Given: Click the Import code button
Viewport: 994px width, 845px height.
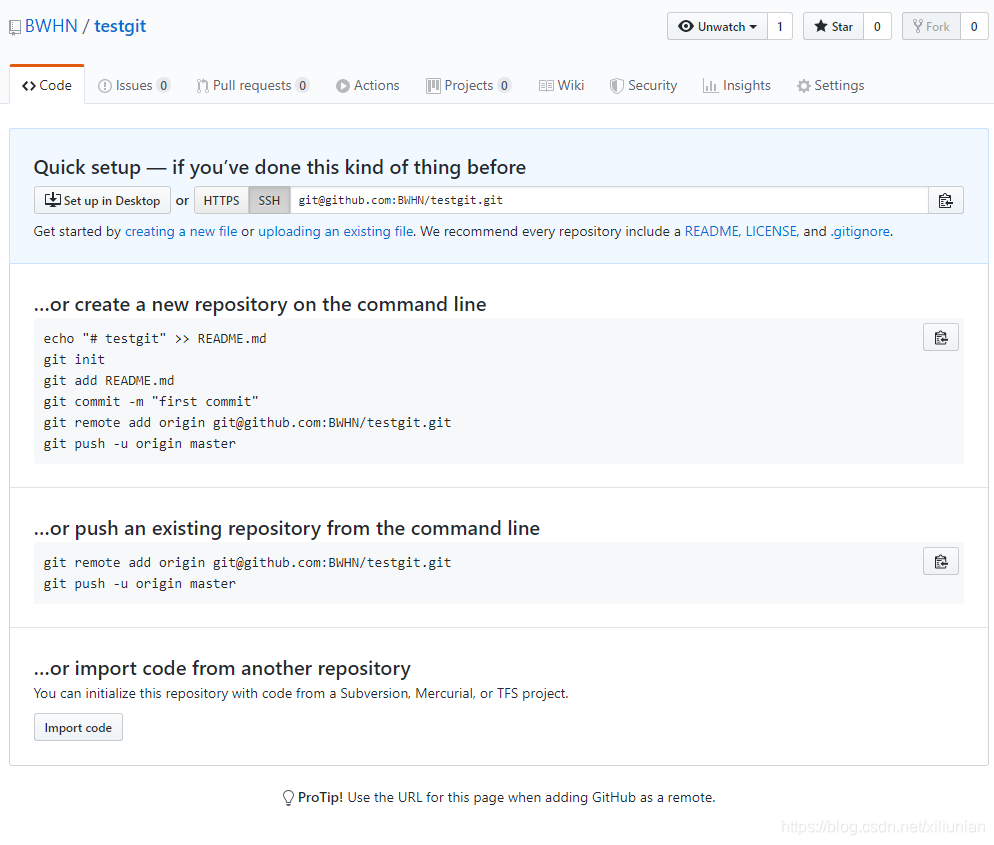Looking at the screenshot, I should tap(78, 727).
